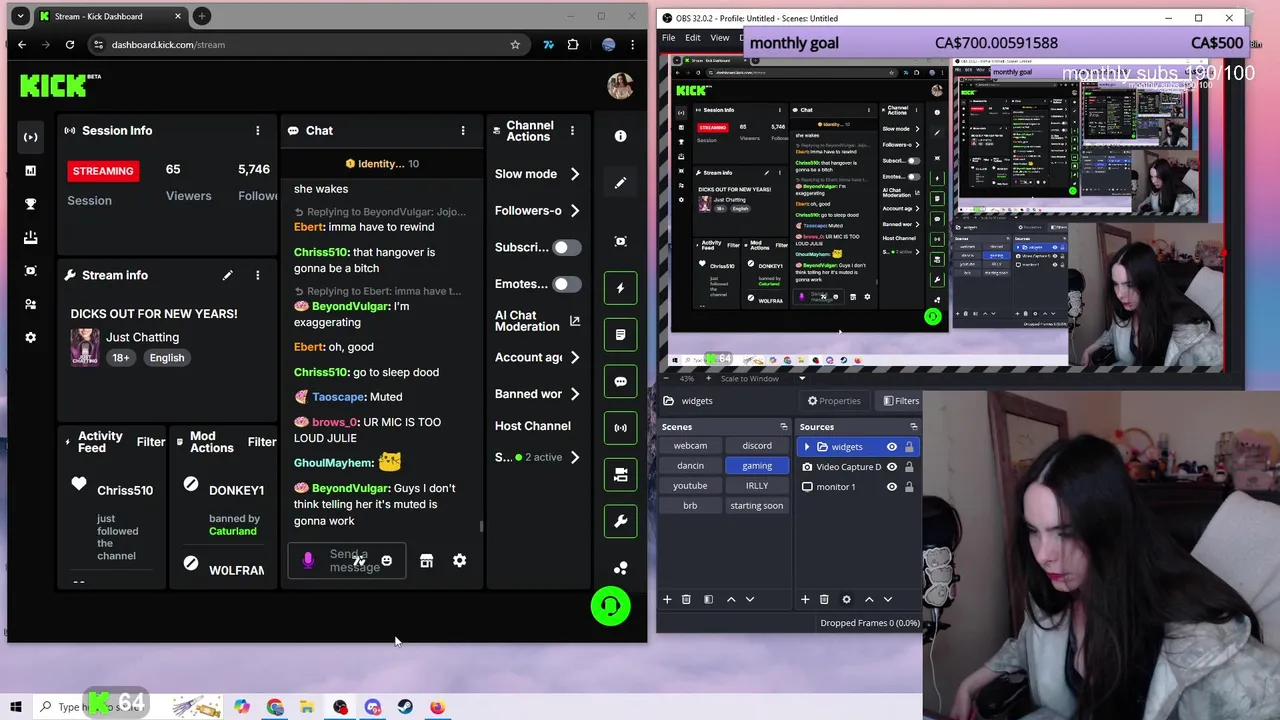Switch to the starting soon scene
The width and height of the screenshot is (1280, 720).
[x=757, y=506]
